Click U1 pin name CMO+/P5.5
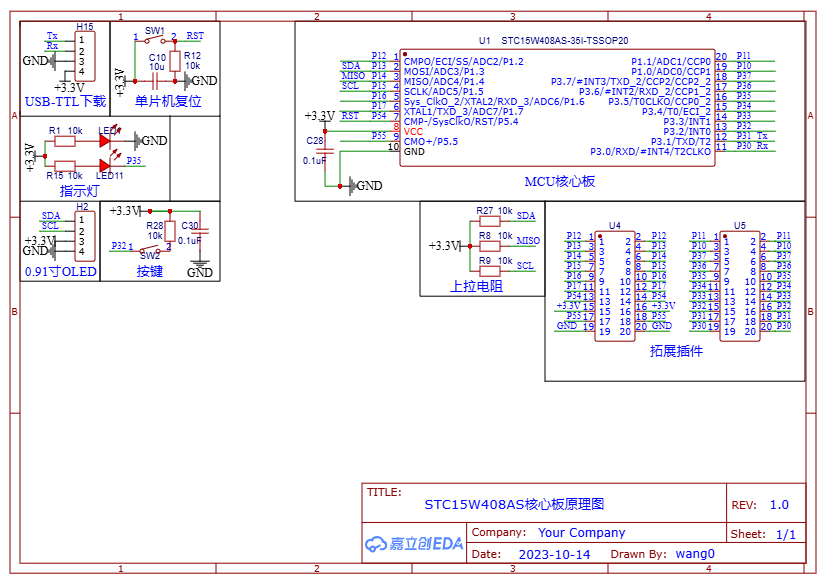 (431, 142)
